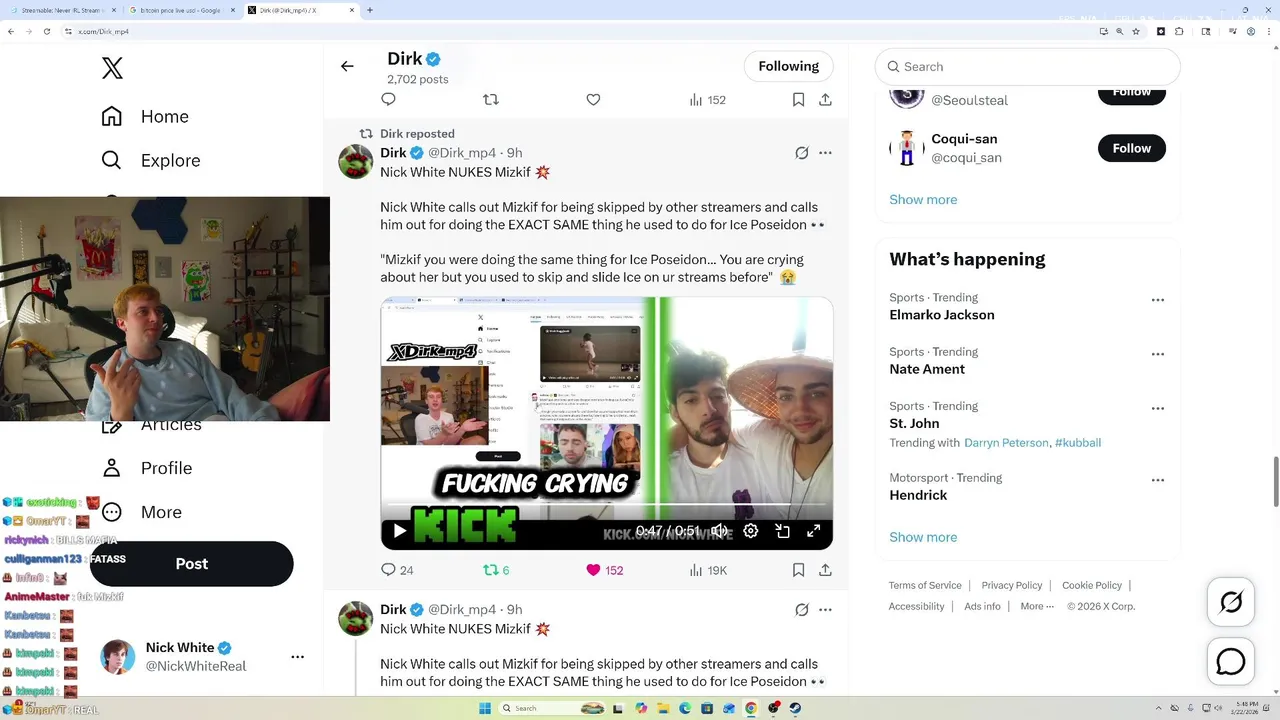Open Grok actions on bottom Dirk tweet
Screen dimensions: 1280x720
coord(801,610)
